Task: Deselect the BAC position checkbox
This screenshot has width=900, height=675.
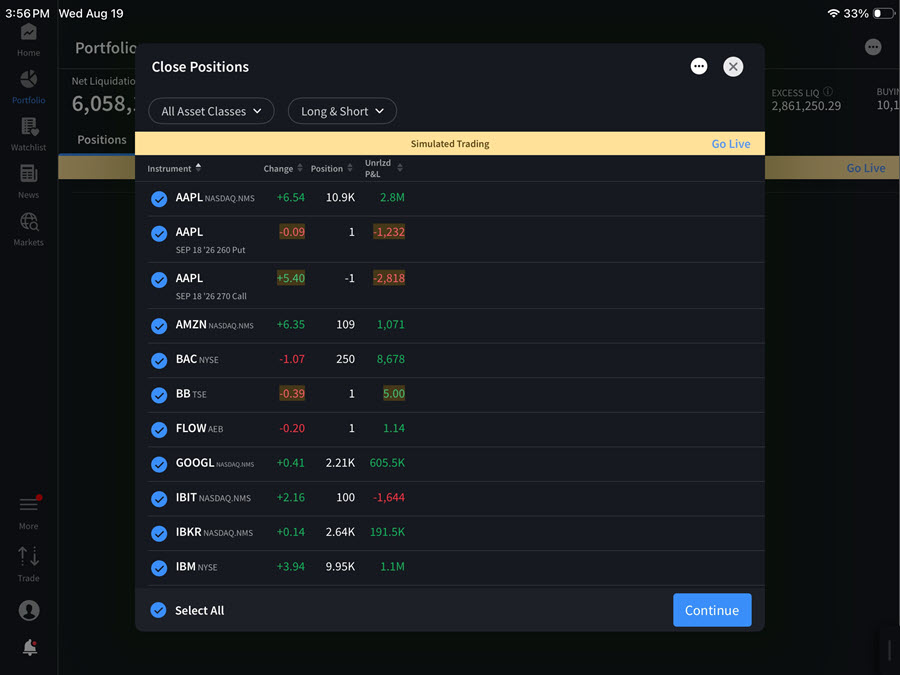Action: (159, 360)
